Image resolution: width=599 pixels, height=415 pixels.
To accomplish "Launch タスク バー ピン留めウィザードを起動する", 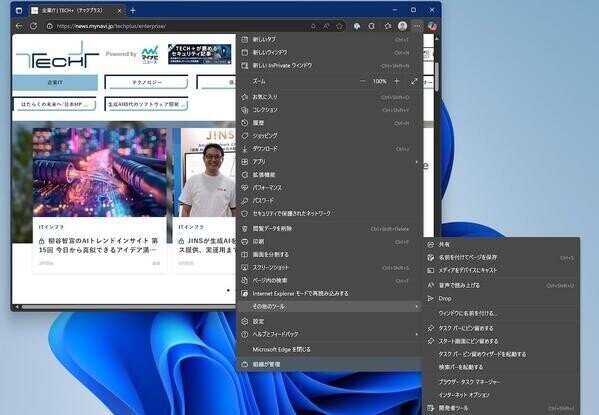I will point(501,354).
